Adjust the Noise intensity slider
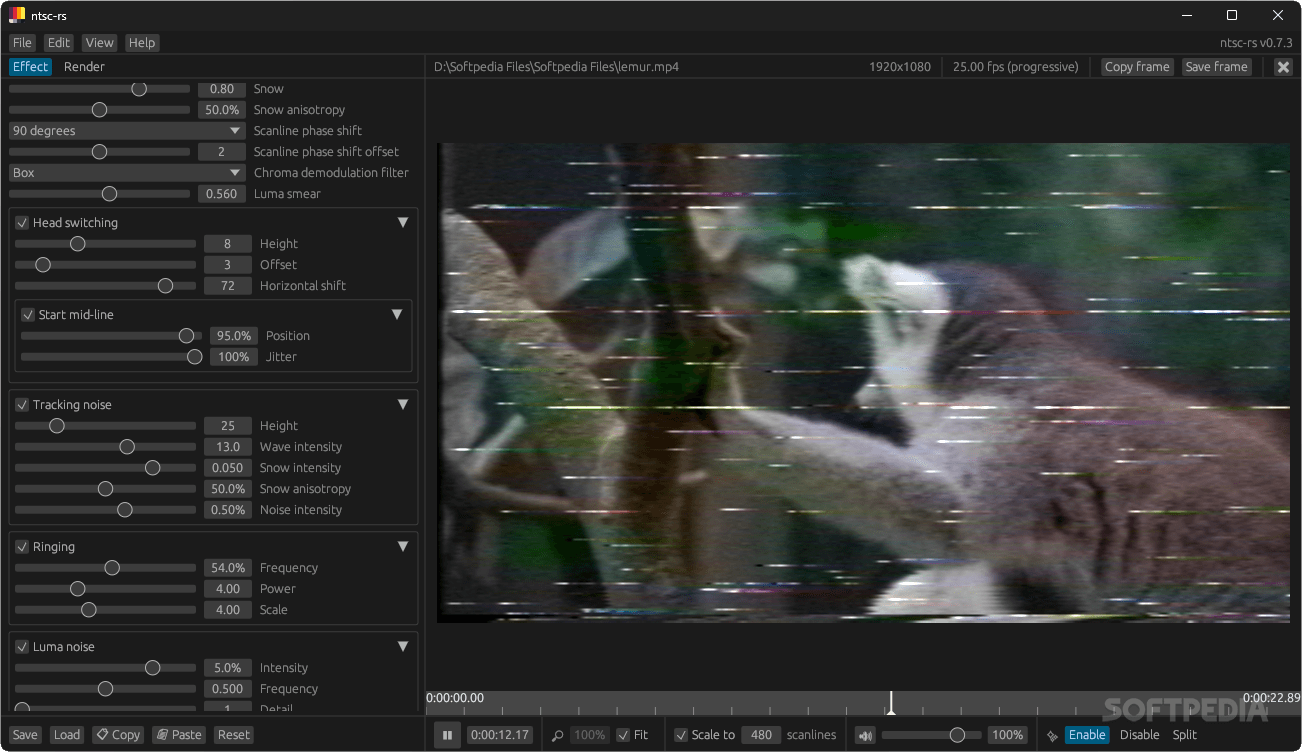This screenshot has height=752, width=1302. pyautogui.click(x=106, y=510)
